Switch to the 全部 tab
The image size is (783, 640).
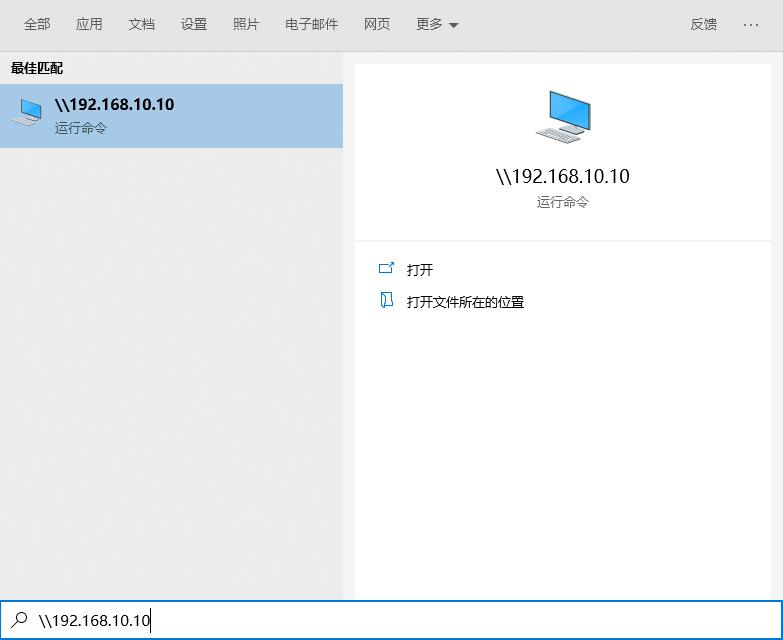click(37, 24)
